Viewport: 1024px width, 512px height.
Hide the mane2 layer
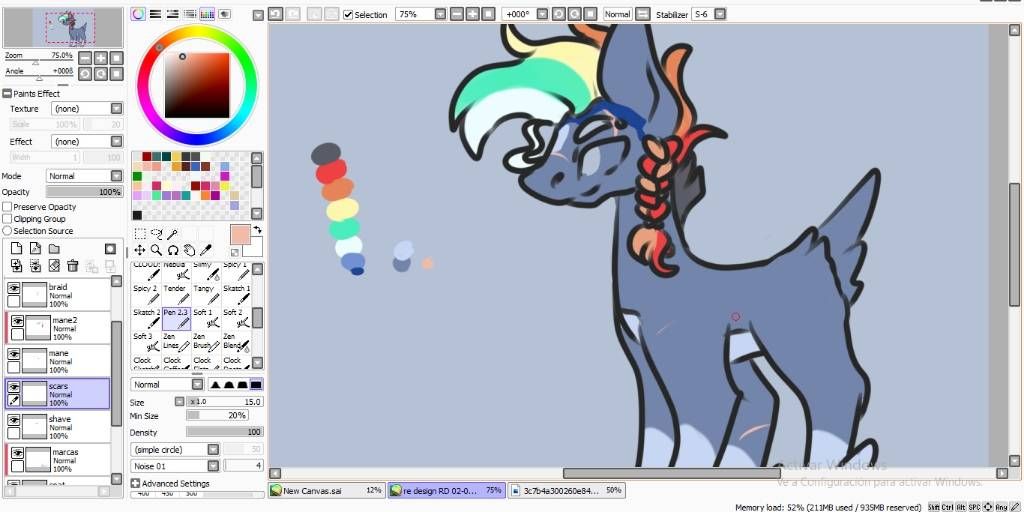point(18,321)
